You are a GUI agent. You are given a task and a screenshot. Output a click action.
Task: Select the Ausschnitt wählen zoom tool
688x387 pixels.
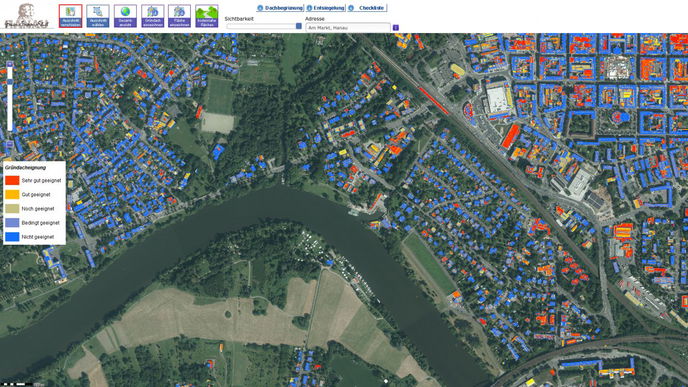click(x=98, y=16)
